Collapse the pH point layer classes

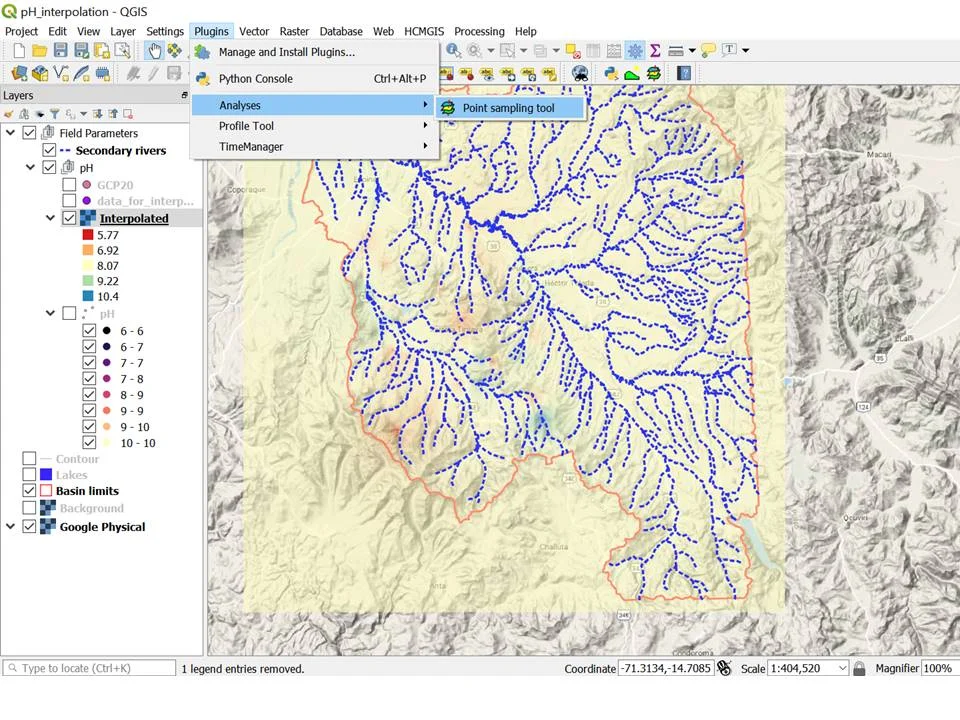pos(50,313)
